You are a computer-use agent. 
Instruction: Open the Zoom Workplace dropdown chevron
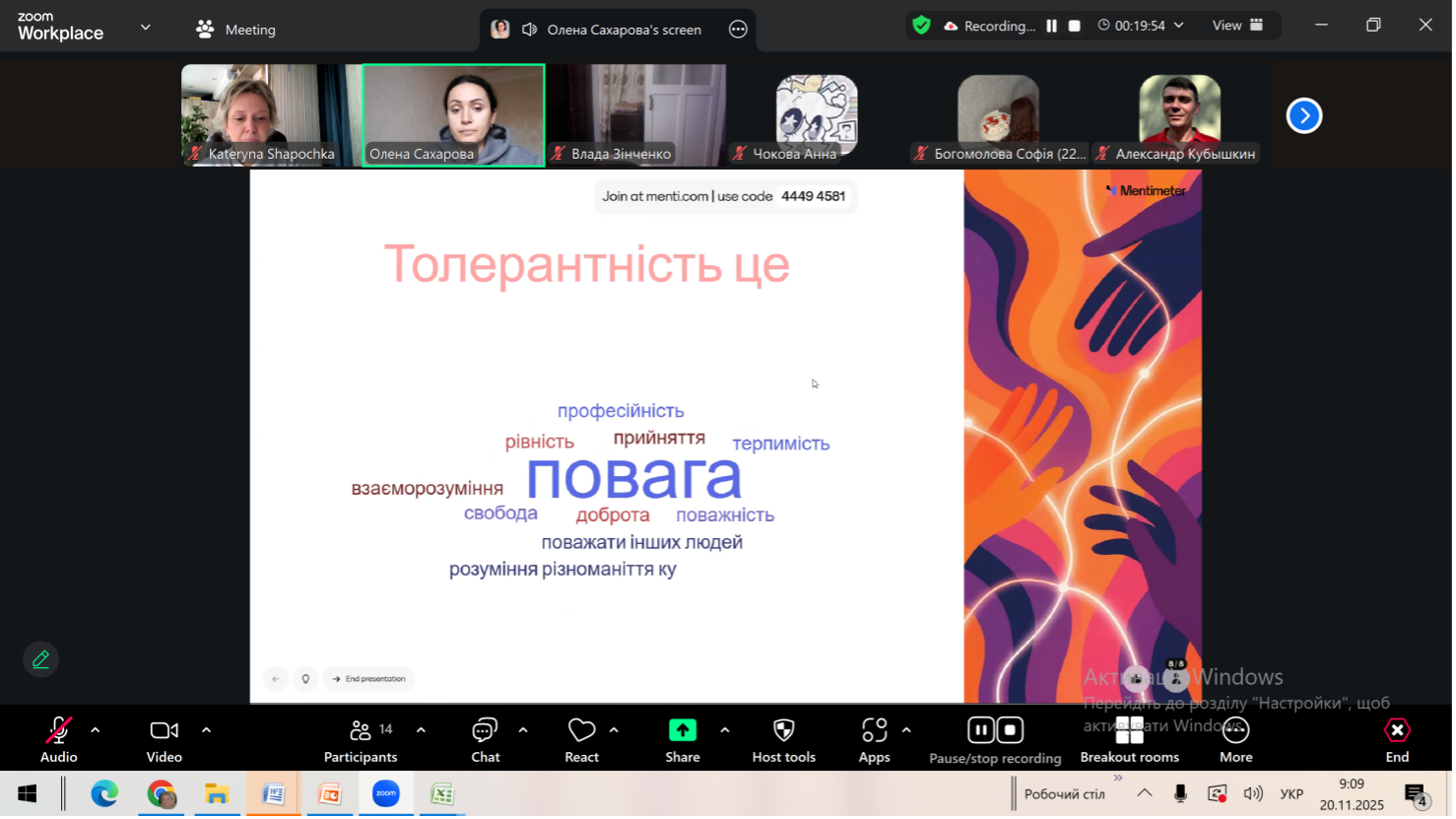pos(146,28)
